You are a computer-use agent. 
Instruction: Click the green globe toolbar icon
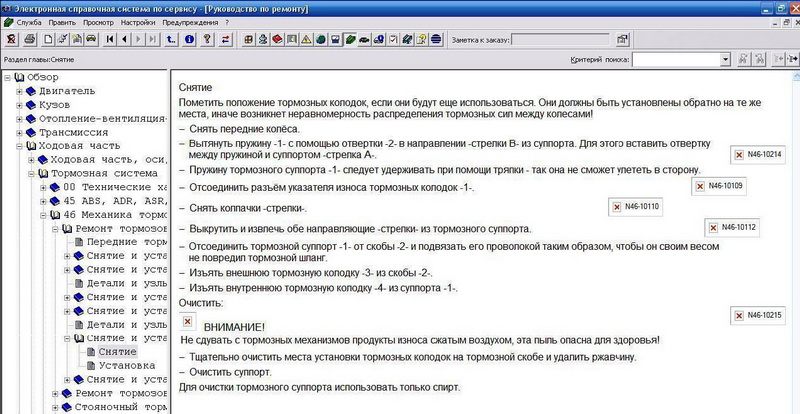320,39
